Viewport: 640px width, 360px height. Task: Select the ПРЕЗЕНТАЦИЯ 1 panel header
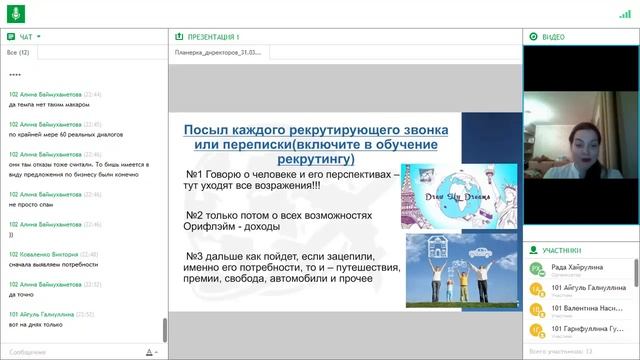coord(213,37)
